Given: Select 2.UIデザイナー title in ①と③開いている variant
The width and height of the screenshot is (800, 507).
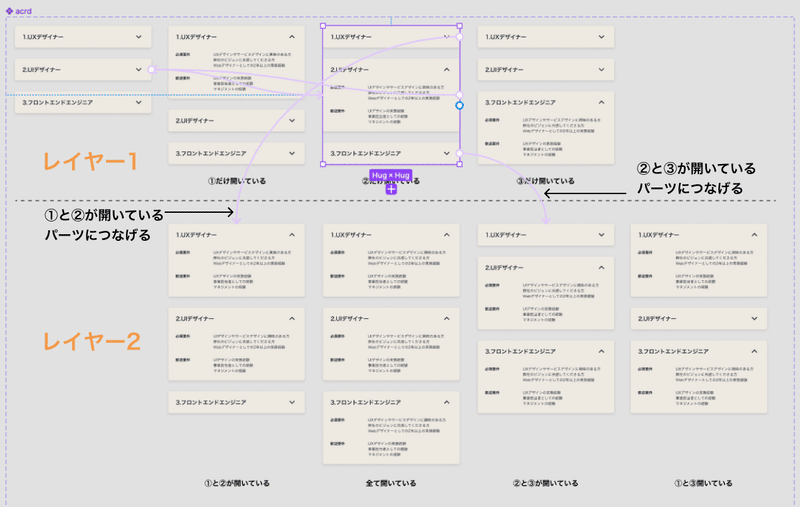Looking at the screenshot, I should (657, 318).
